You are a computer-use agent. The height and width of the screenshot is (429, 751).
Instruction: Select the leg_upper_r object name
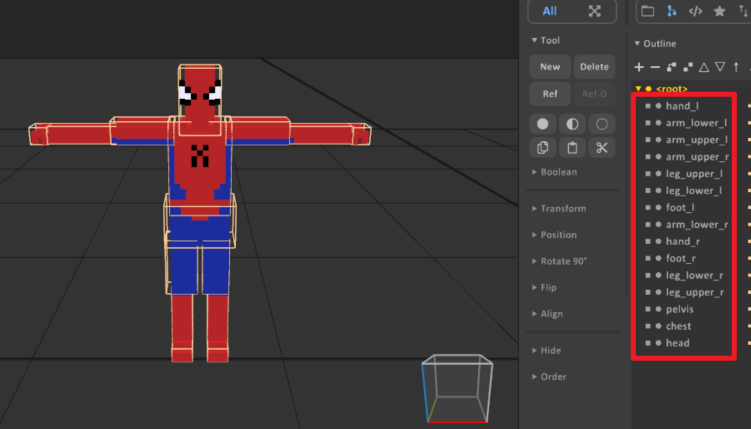(x=694, y=292)
